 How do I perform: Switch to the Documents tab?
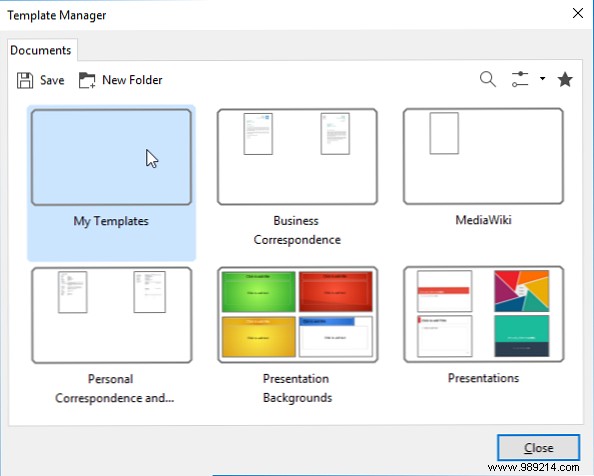[41, 50]
